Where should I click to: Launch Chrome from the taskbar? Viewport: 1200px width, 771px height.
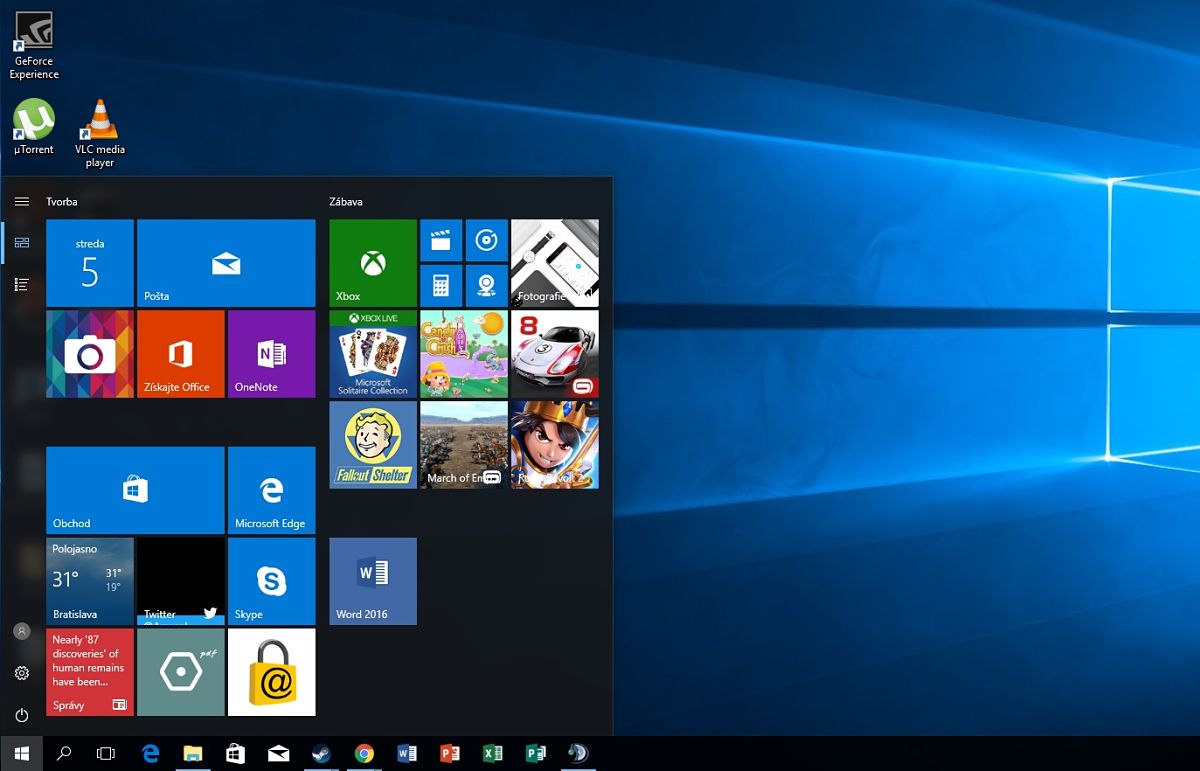364,754
